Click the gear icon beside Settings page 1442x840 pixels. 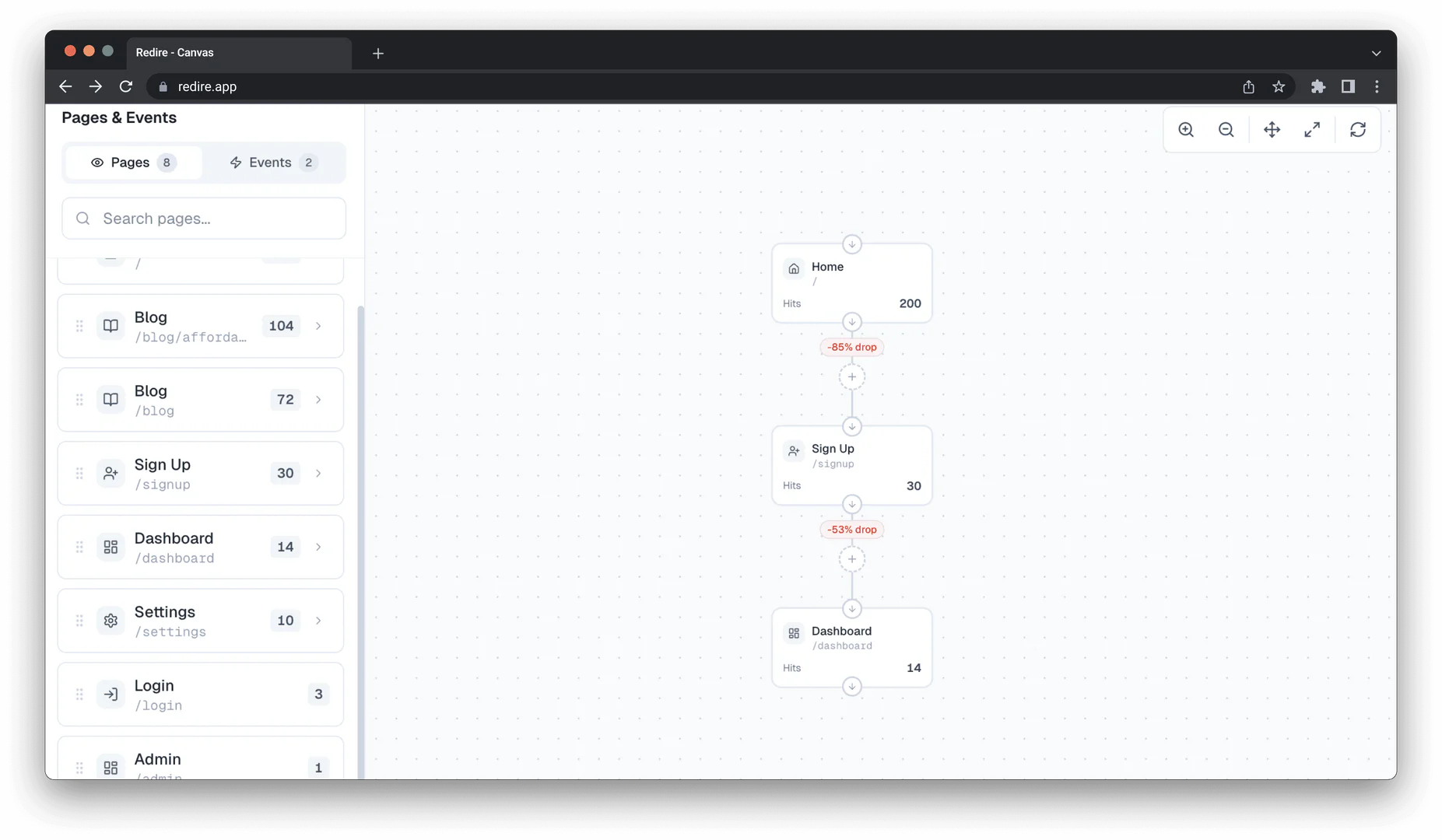click(110, 621)
